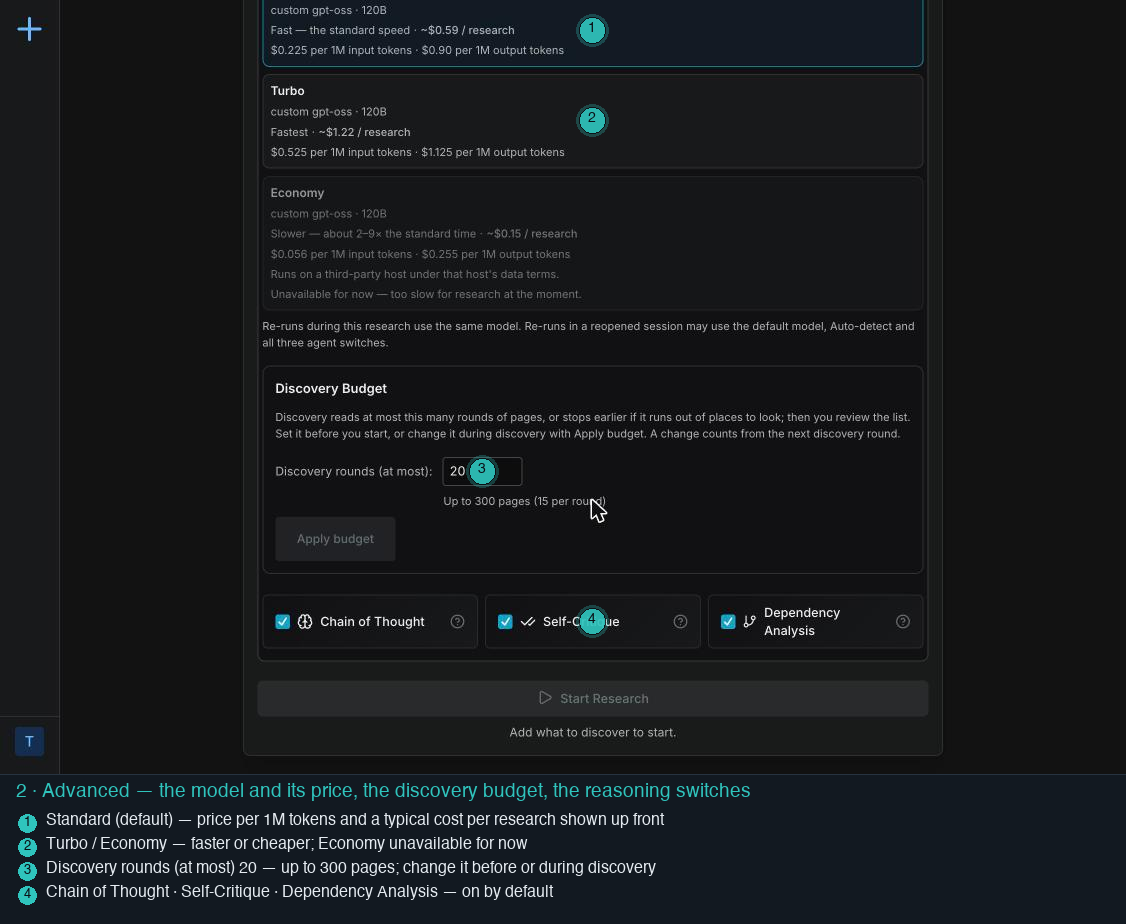1126x924 pixels.
Task: Open the T user avatar
Action: pyautogui.click(x=29, y=742)
